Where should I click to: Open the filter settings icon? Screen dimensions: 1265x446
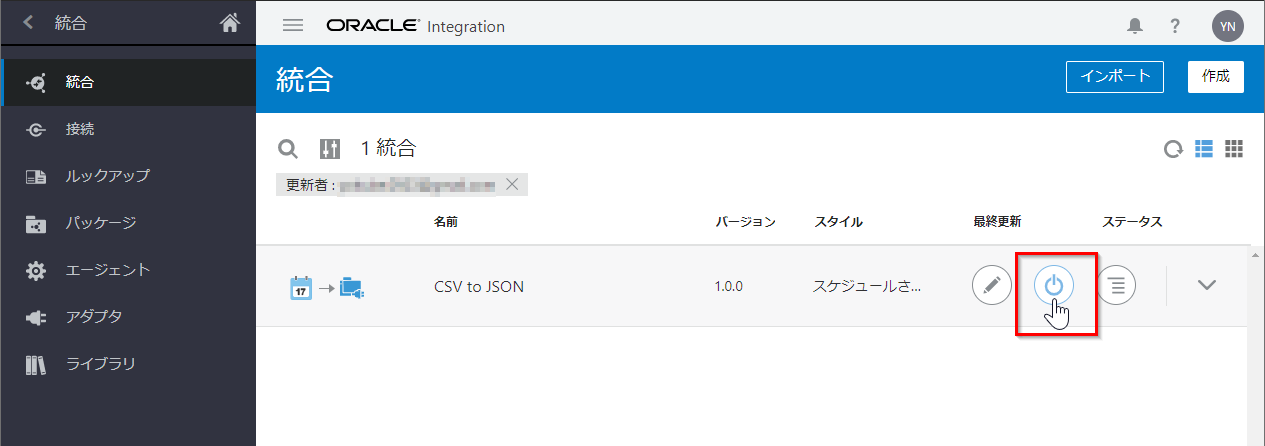pos(330,149)
